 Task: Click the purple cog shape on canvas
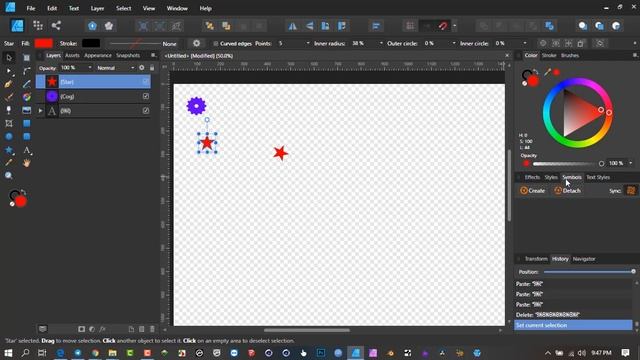click(196, 106)
